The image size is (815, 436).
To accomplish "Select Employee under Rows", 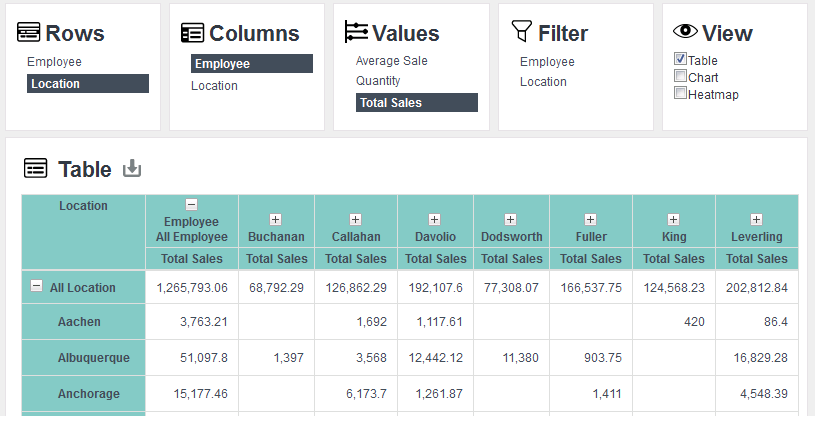I will click(54, 62).
